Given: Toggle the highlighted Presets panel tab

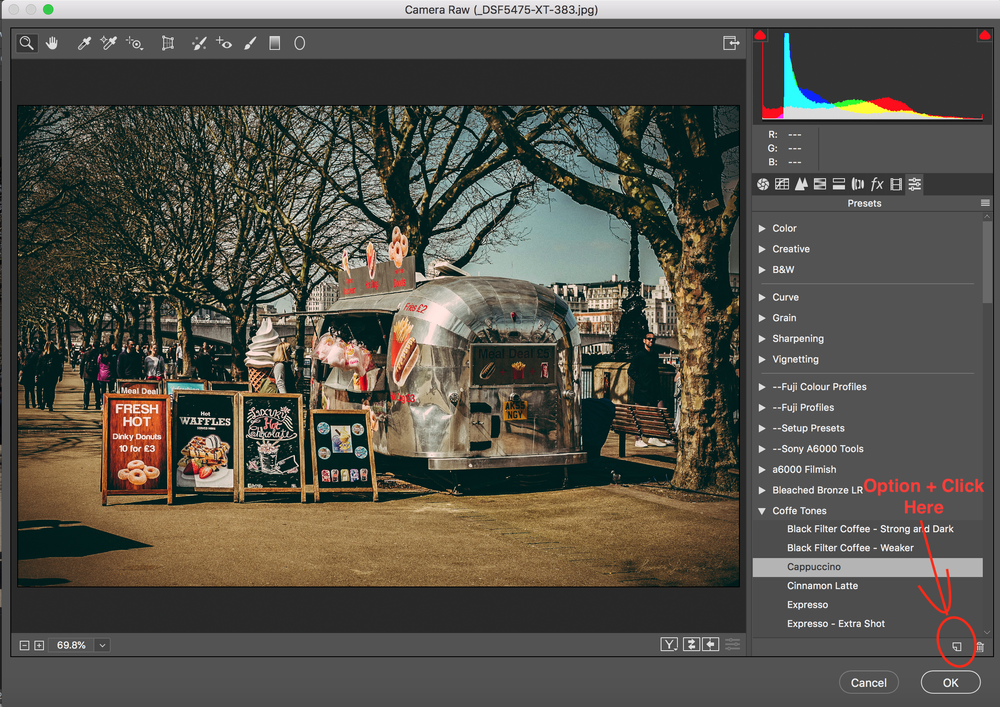Looking at the screenshot, I should tap(914, 184).
